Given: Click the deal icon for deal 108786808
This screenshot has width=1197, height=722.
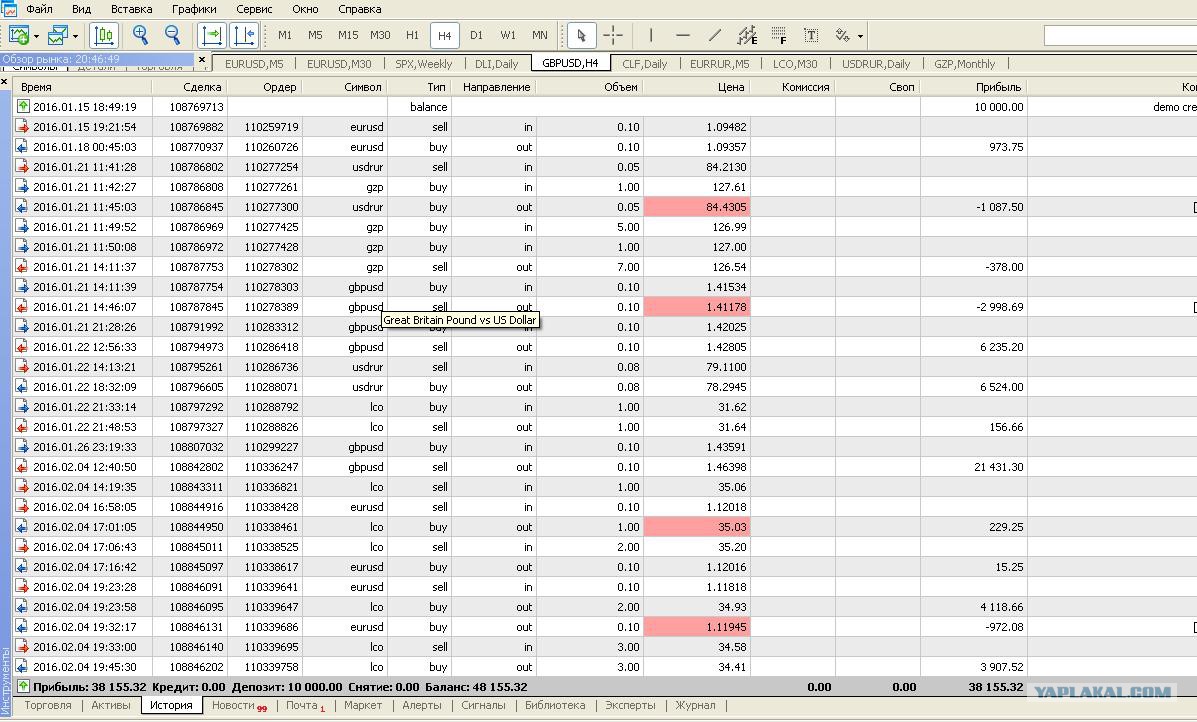Looking at the screenshot, I should point(22,186).
